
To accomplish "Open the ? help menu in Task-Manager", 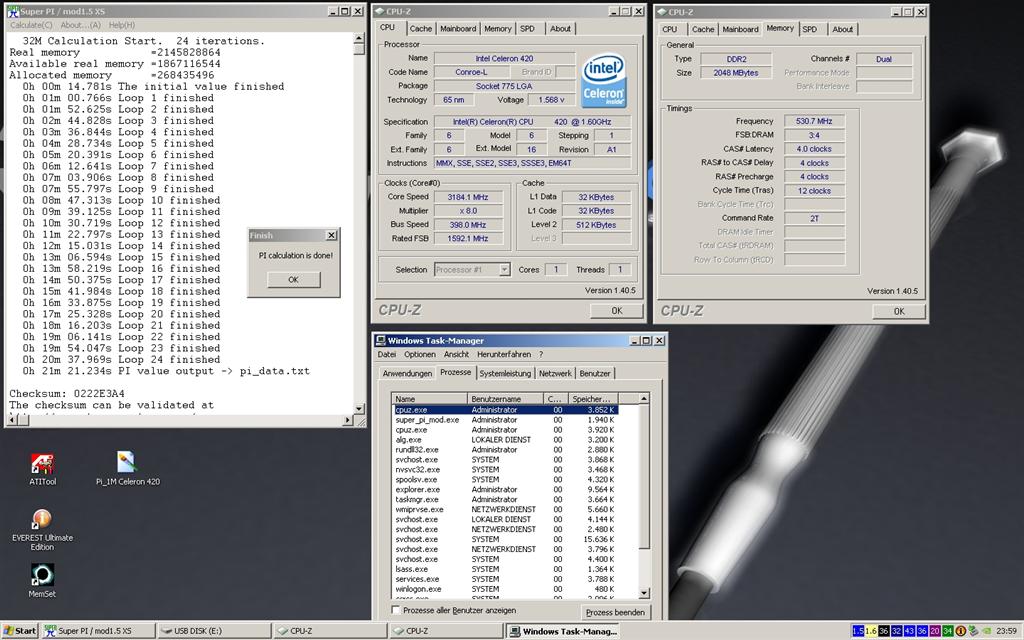I will [x=541, y=355].
